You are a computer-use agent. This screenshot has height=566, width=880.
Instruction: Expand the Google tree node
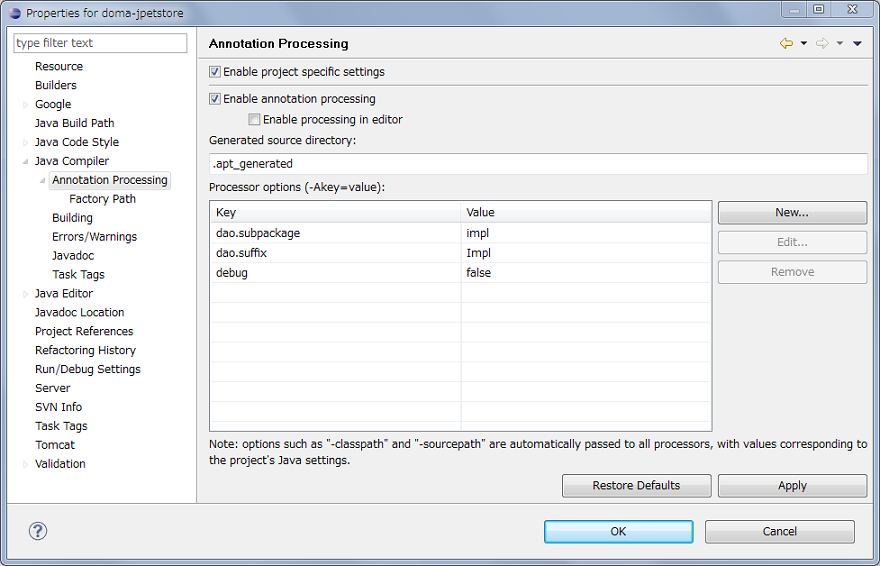pos(25,104)
